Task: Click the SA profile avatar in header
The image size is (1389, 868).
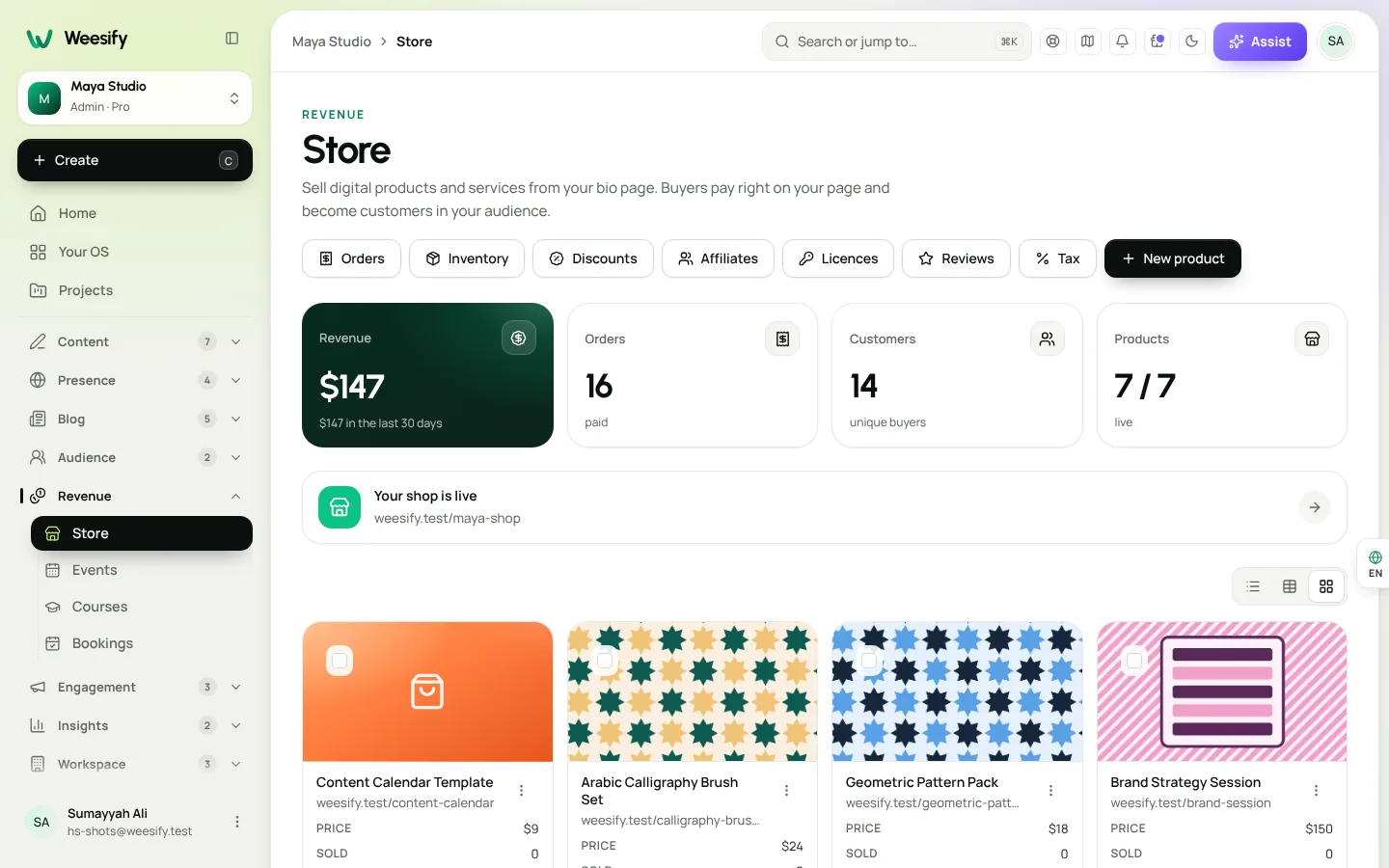Action: click(1336, 41)
